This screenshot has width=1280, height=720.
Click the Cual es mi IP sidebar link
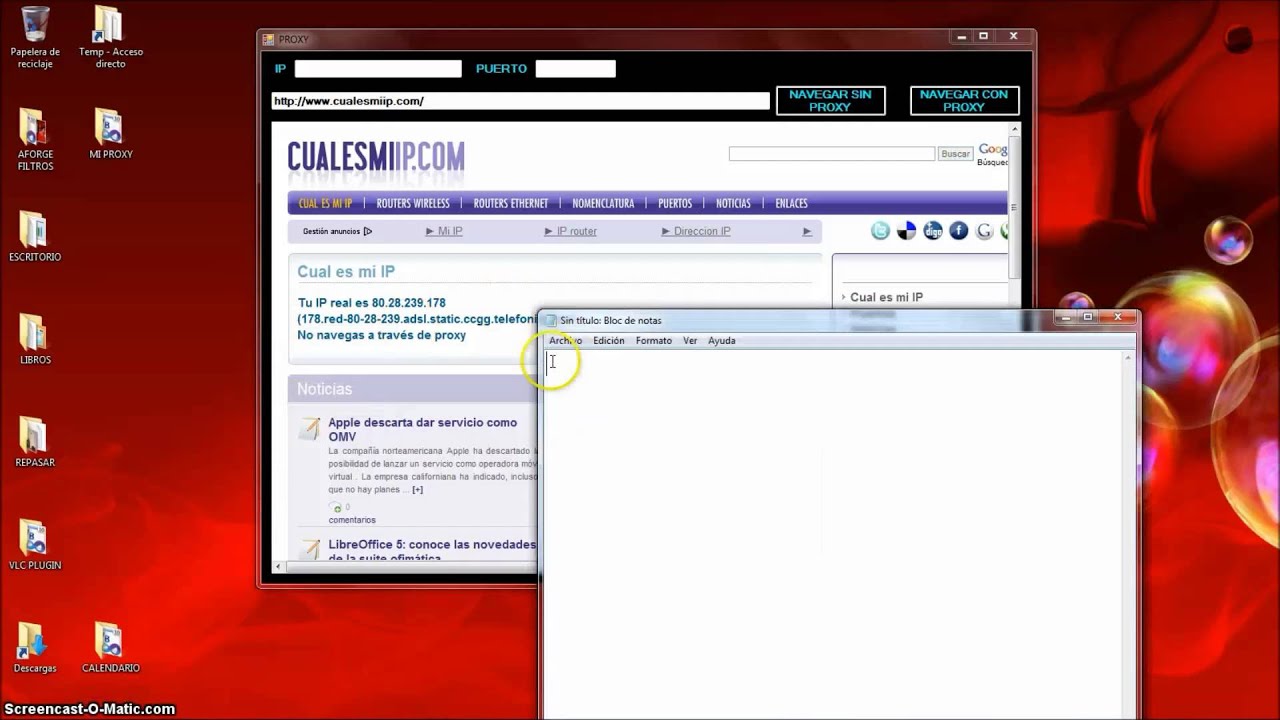coord(886,297)
